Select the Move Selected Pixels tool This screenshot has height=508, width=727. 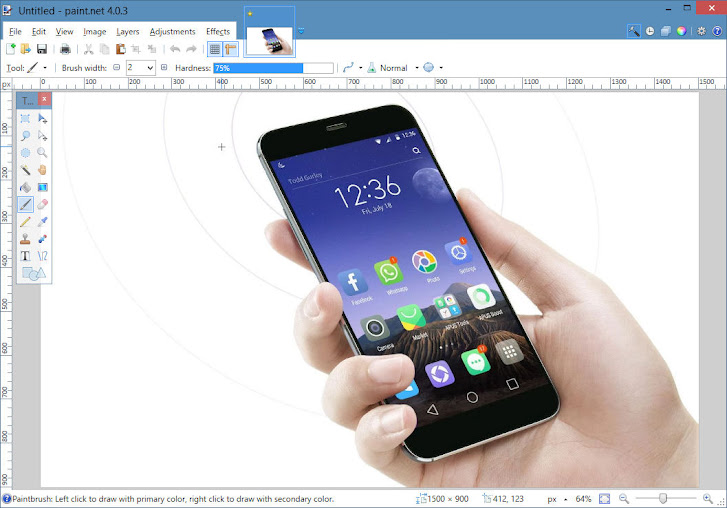coord(42,119)
